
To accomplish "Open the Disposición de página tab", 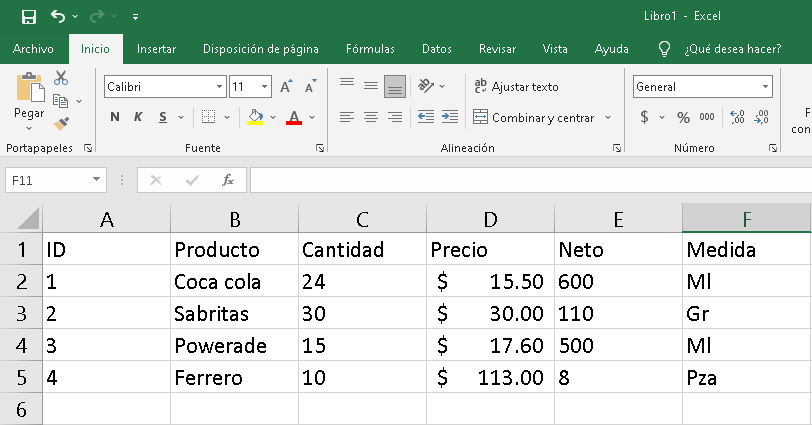I will click(260, 49).
